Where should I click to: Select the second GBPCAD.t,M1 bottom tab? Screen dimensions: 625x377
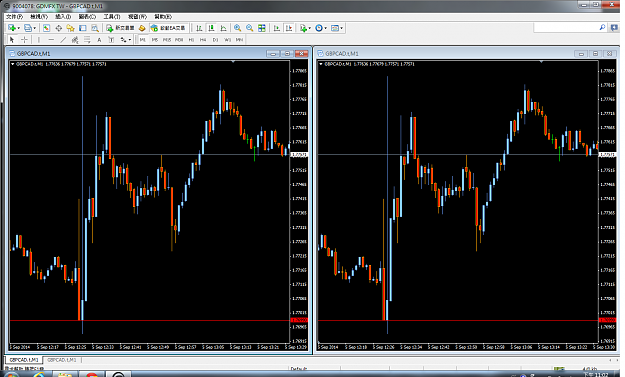(x=62, y=360)
